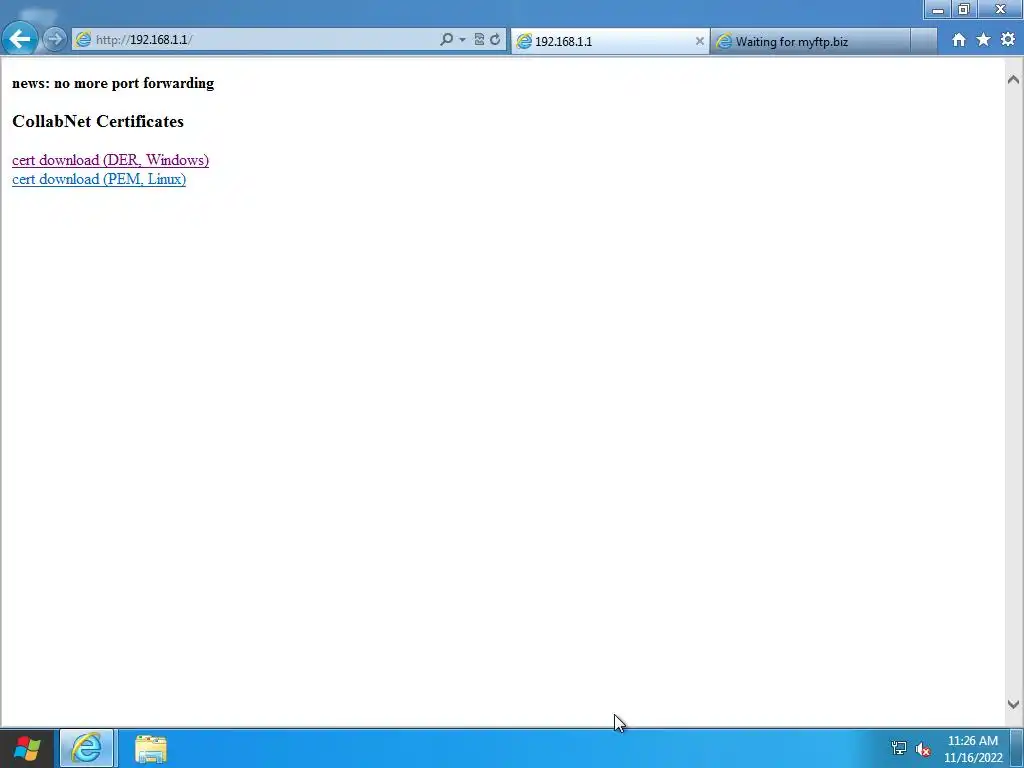Screen dimensions: 1024x768
Task: Close the Internet Explorer window
Action: [x=1000, y=9]
